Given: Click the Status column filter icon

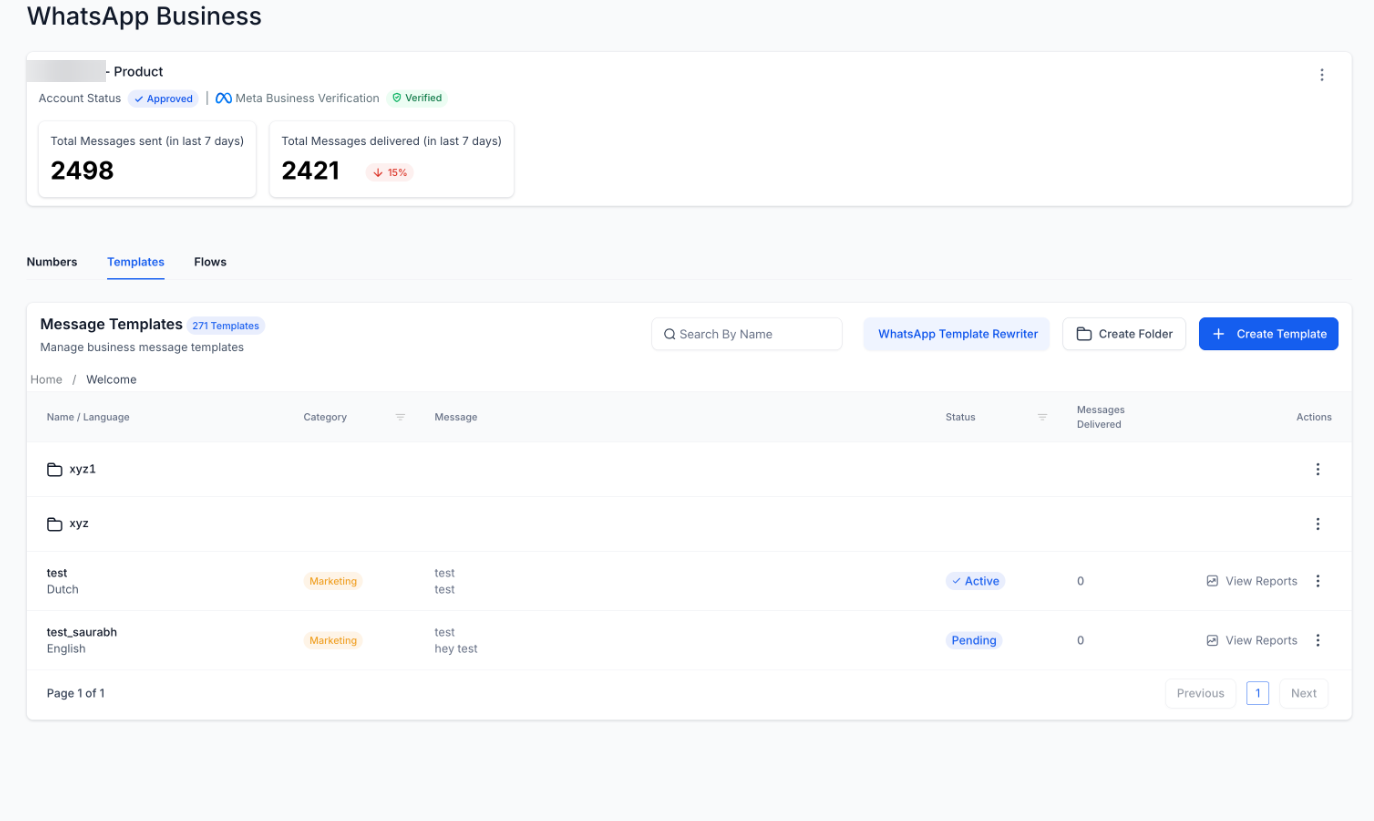Looking at the screenshot, I should (1042, 417).
